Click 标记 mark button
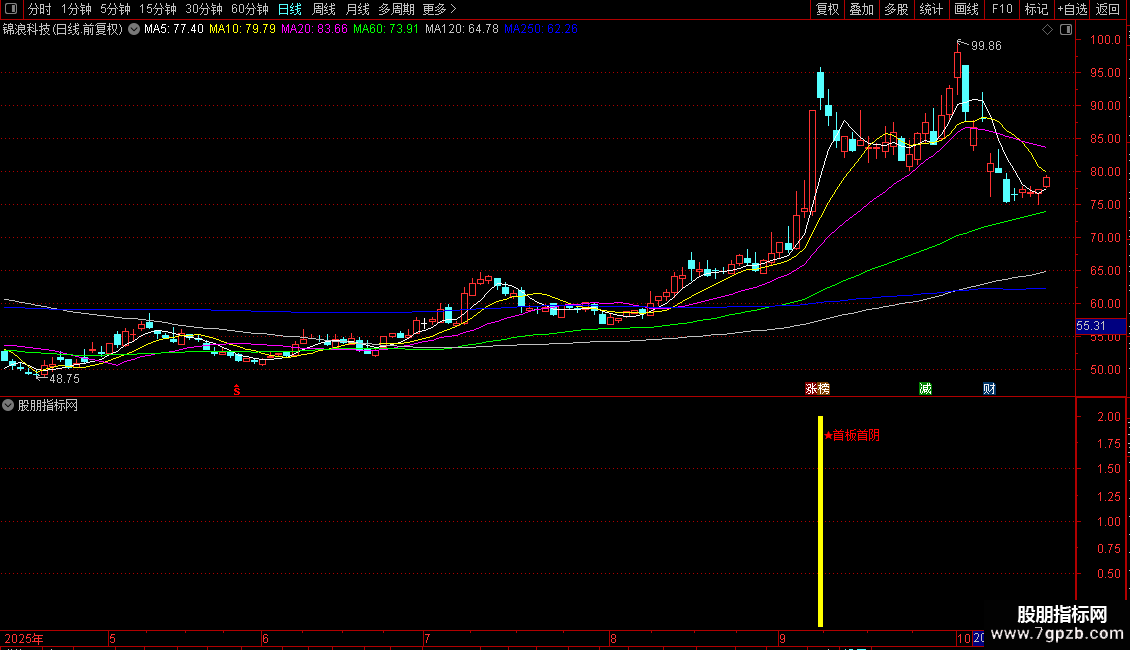Screen dimensions: 1130x650 point(1036,9)
